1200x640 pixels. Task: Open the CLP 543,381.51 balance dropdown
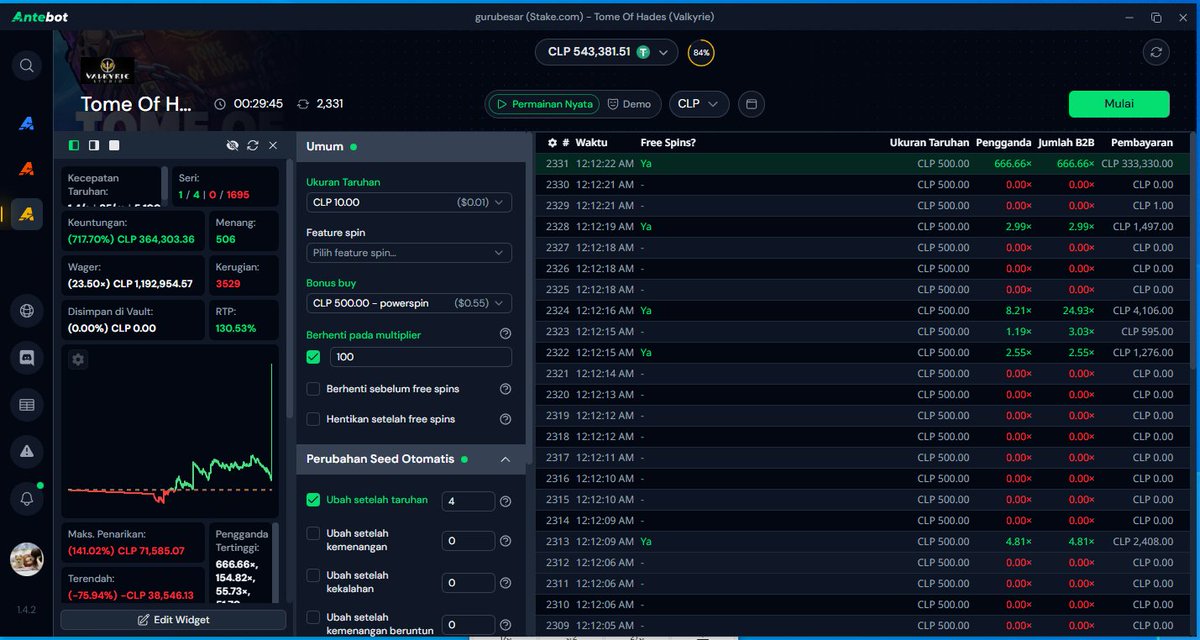pos(607,52)
